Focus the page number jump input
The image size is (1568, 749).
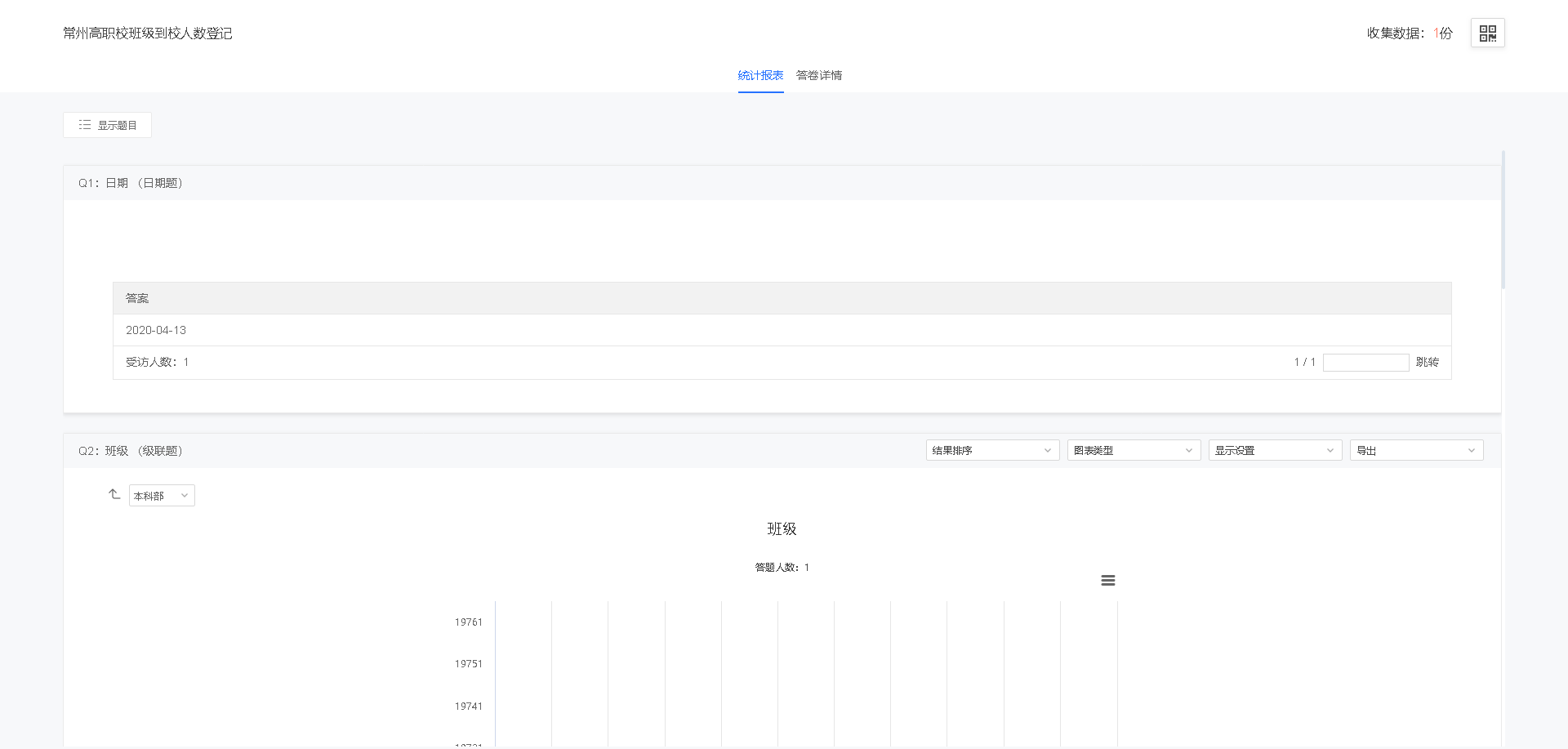click(1365, 363)
